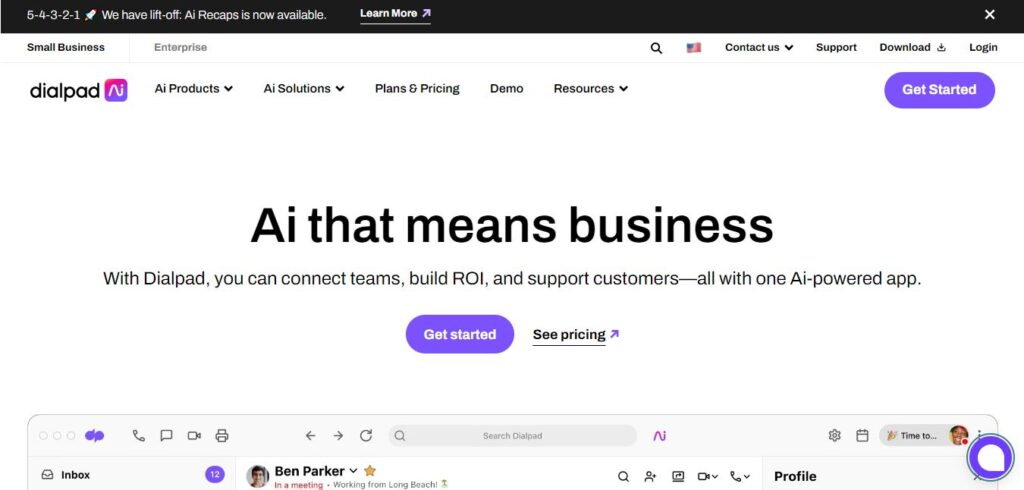The image size is (1024, 490).
Task: Click the calendar icon in app preview
Action: (862, 436)
